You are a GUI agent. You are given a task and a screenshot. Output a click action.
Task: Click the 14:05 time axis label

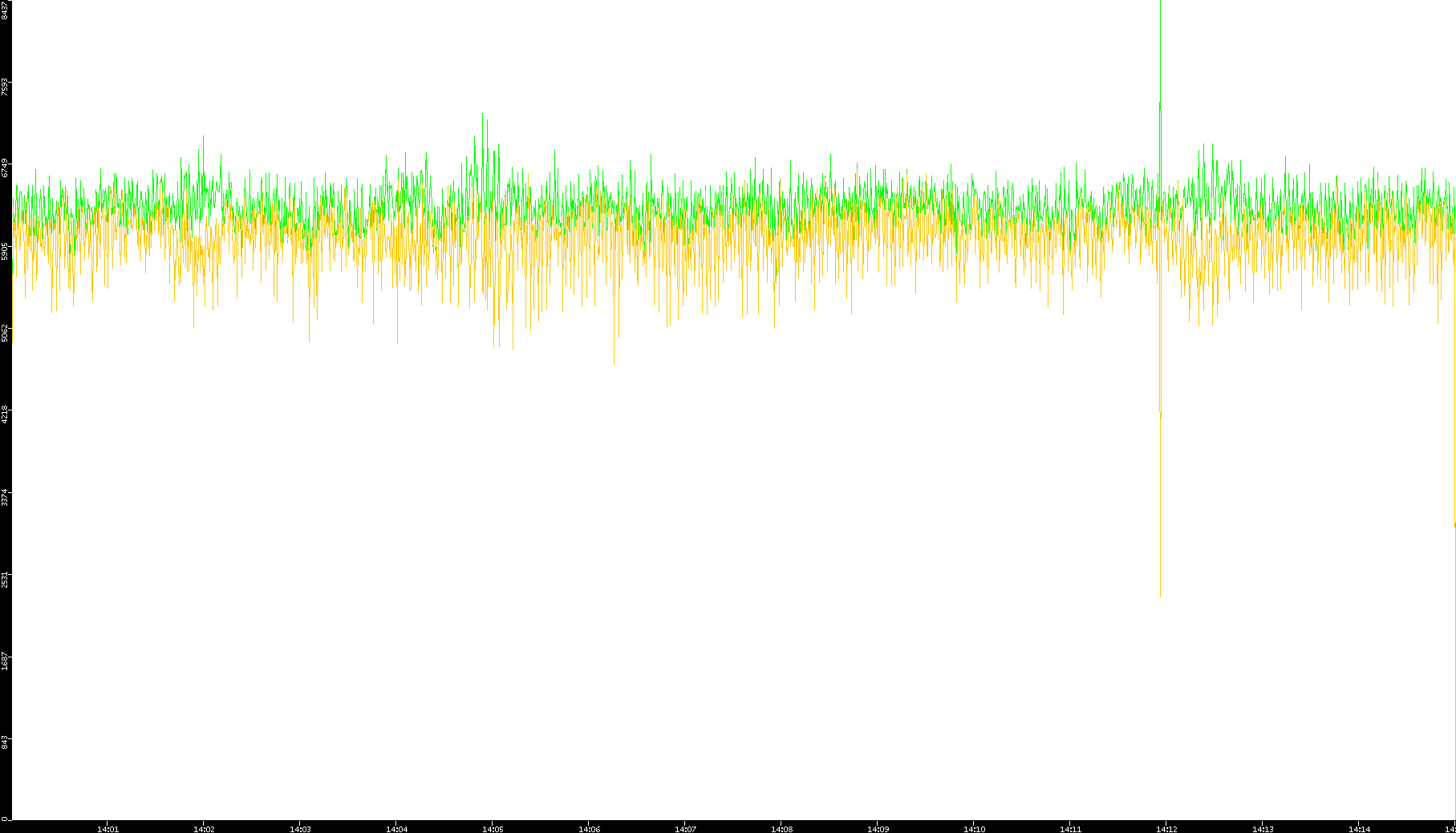[x=493, y=829]
